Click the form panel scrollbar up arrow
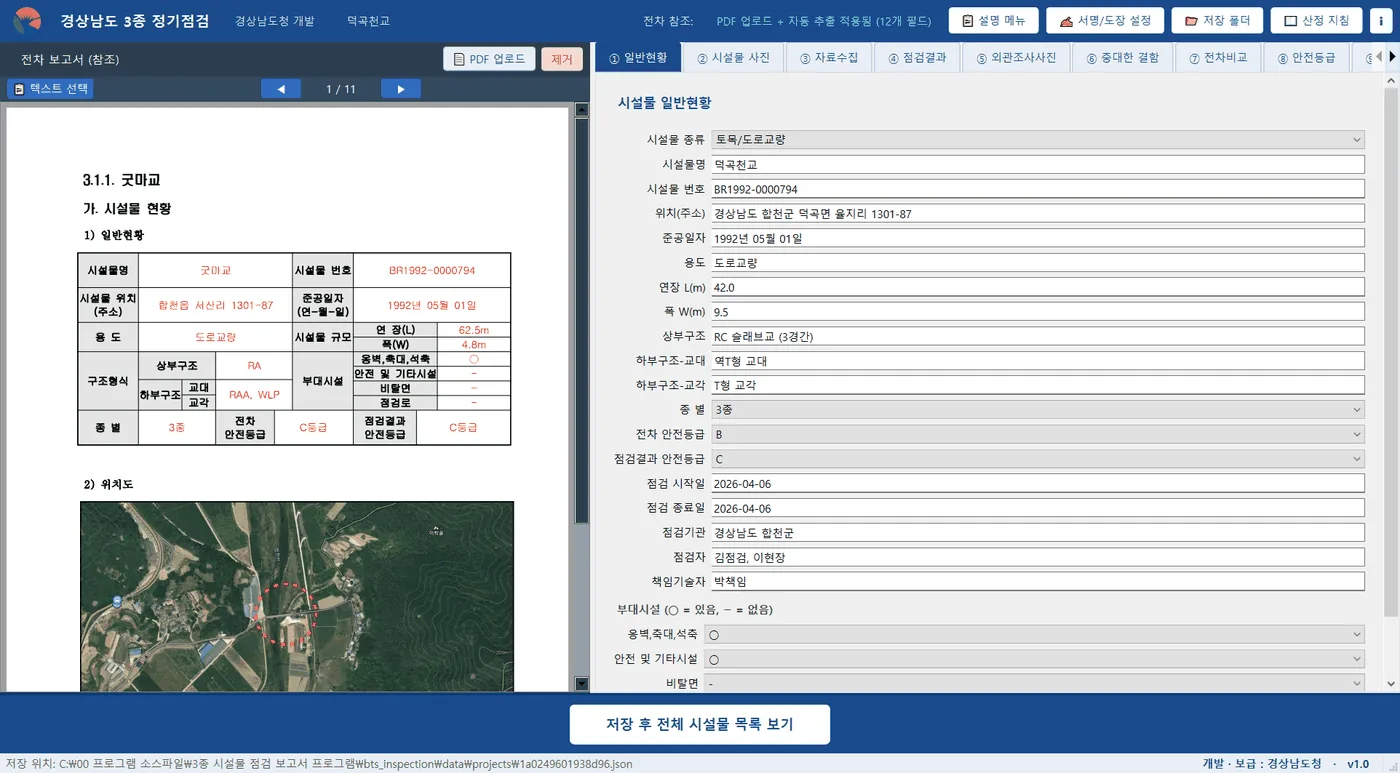 coord(1391,79)
